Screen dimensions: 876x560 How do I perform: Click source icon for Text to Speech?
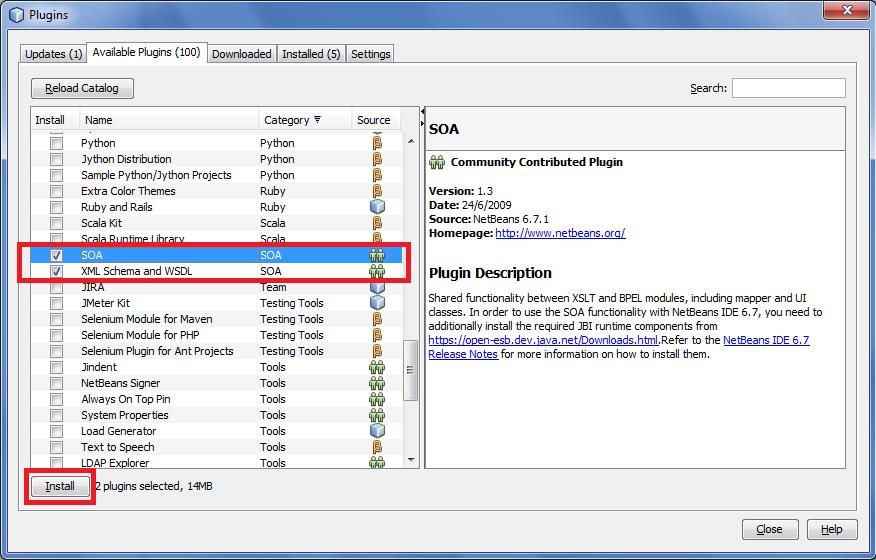[377, 447]
